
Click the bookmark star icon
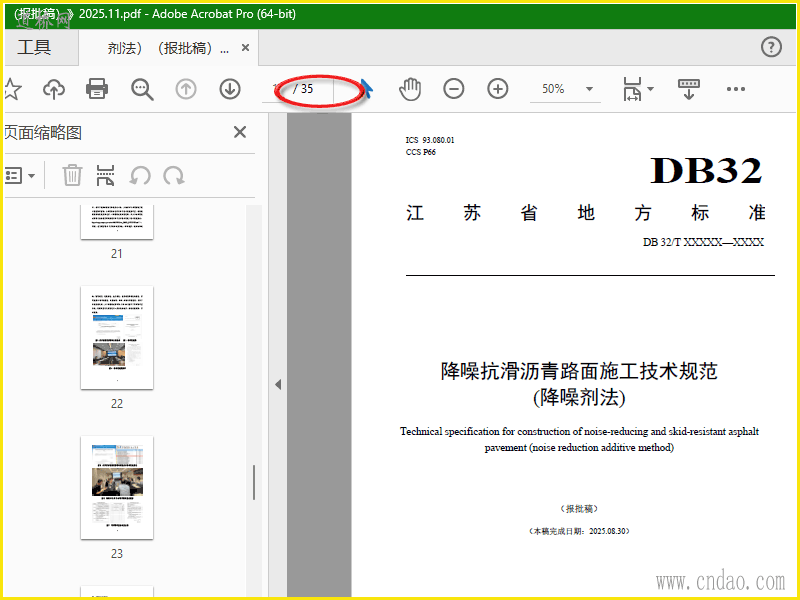tap(11, 89)
